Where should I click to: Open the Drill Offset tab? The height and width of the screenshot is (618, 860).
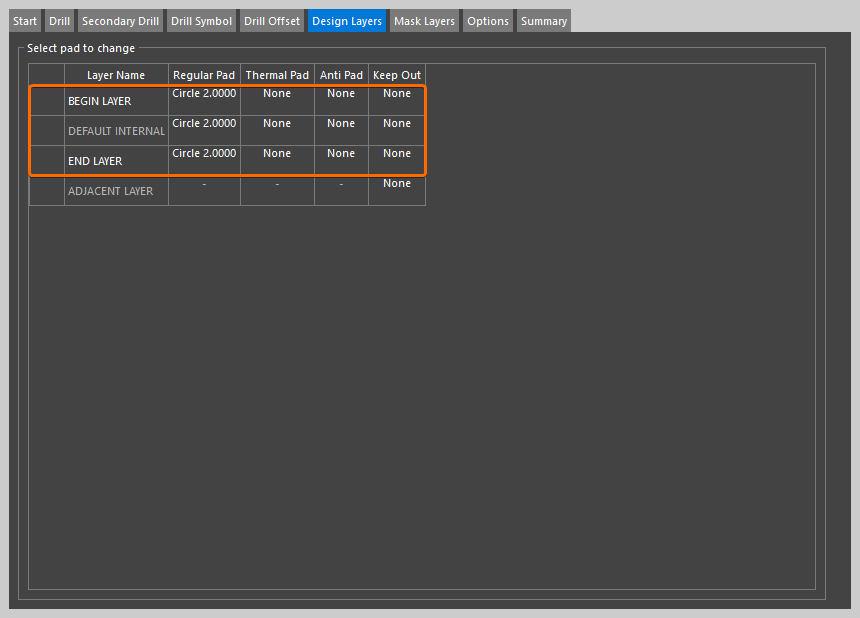[272, 21]
